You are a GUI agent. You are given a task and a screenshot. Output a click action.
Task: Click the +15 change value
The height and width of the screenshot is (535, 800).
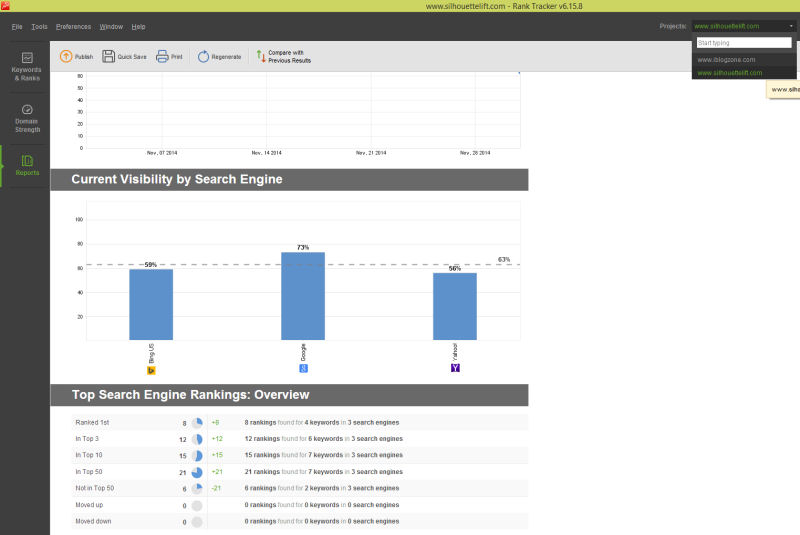(217, 455)
